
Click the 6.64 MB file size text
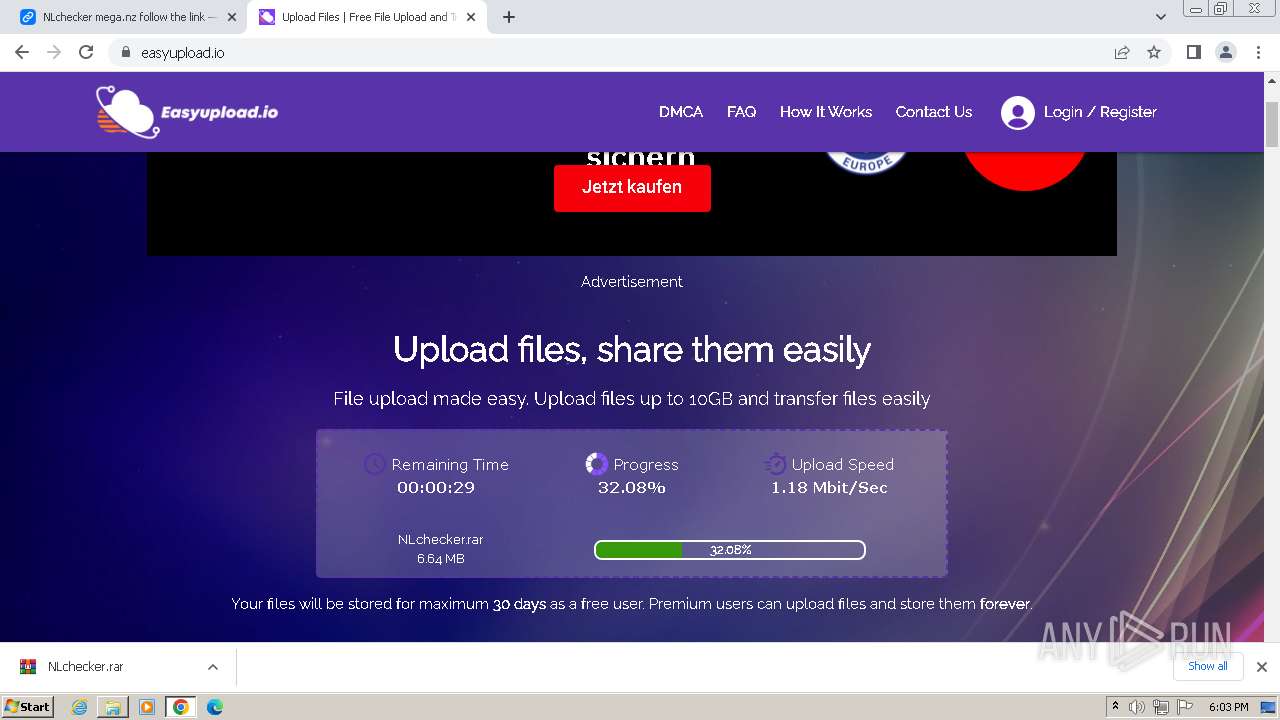pyautogui.click(x=441, y=559)
